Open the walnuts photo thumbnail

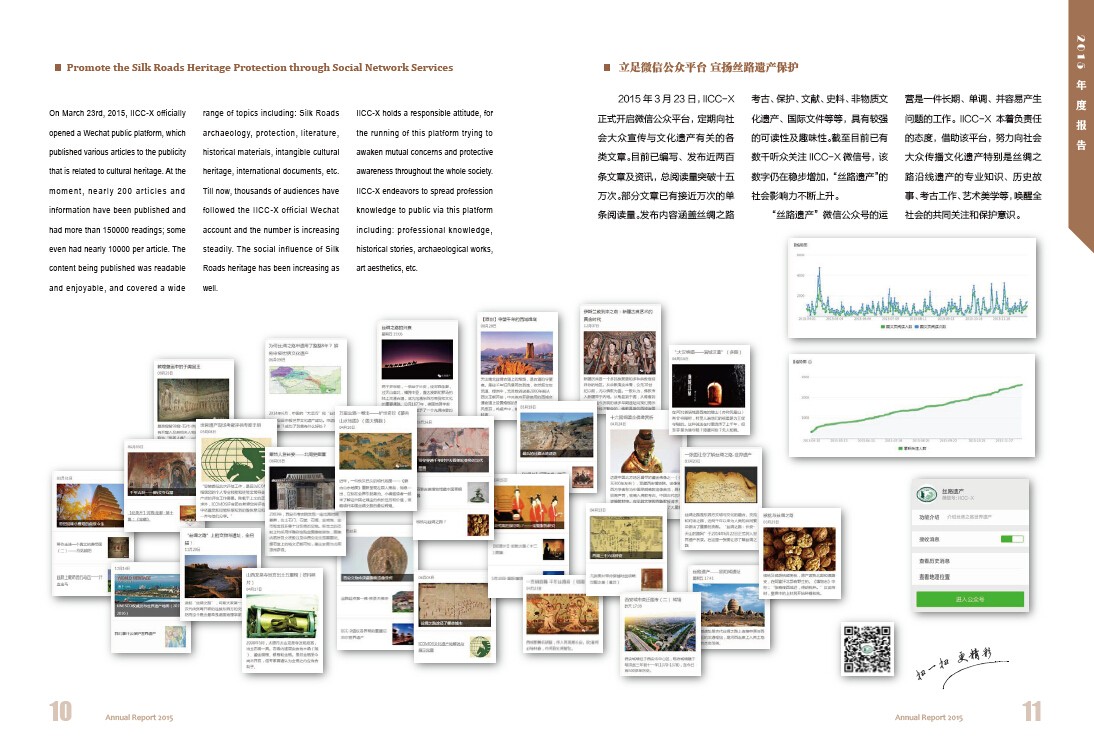tap(800, 549)
